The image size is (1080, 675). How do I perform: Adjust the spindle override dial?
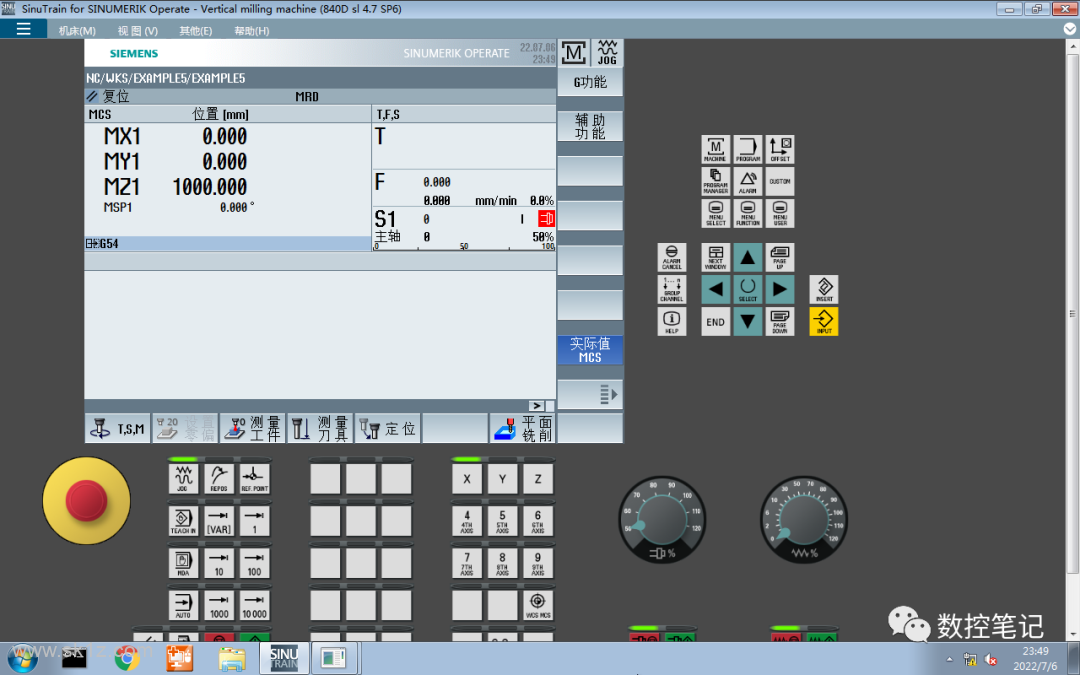[x=663, y=521]
